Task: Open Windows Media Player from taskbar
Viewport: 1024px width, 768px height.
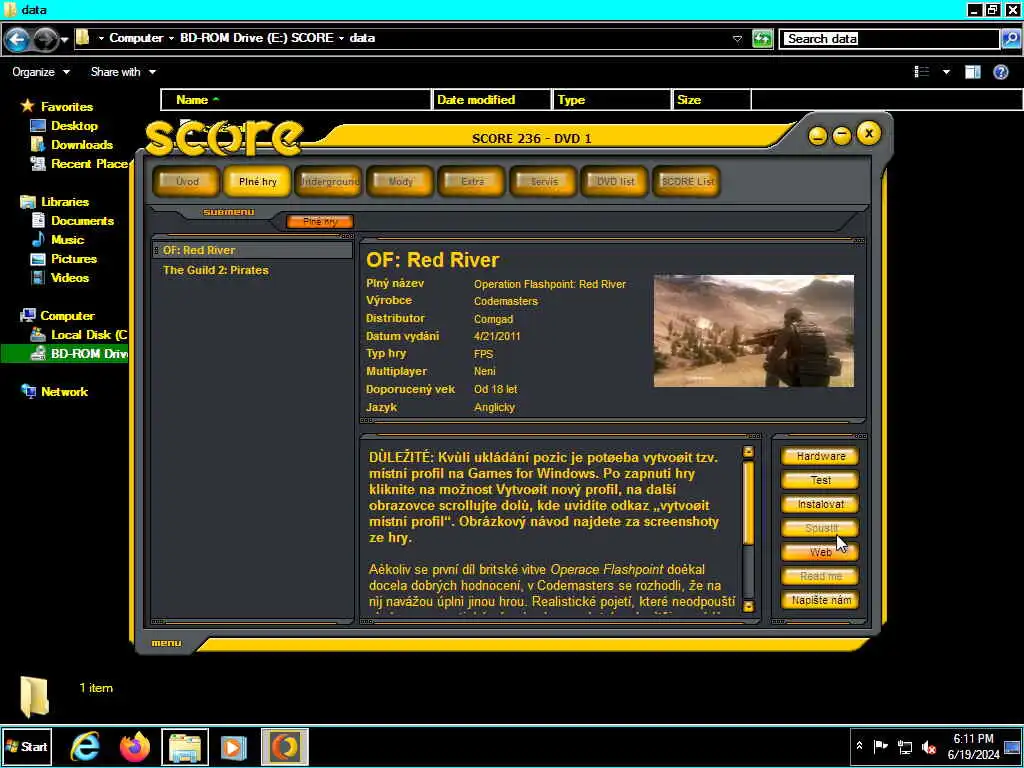Action: [234, 746]
